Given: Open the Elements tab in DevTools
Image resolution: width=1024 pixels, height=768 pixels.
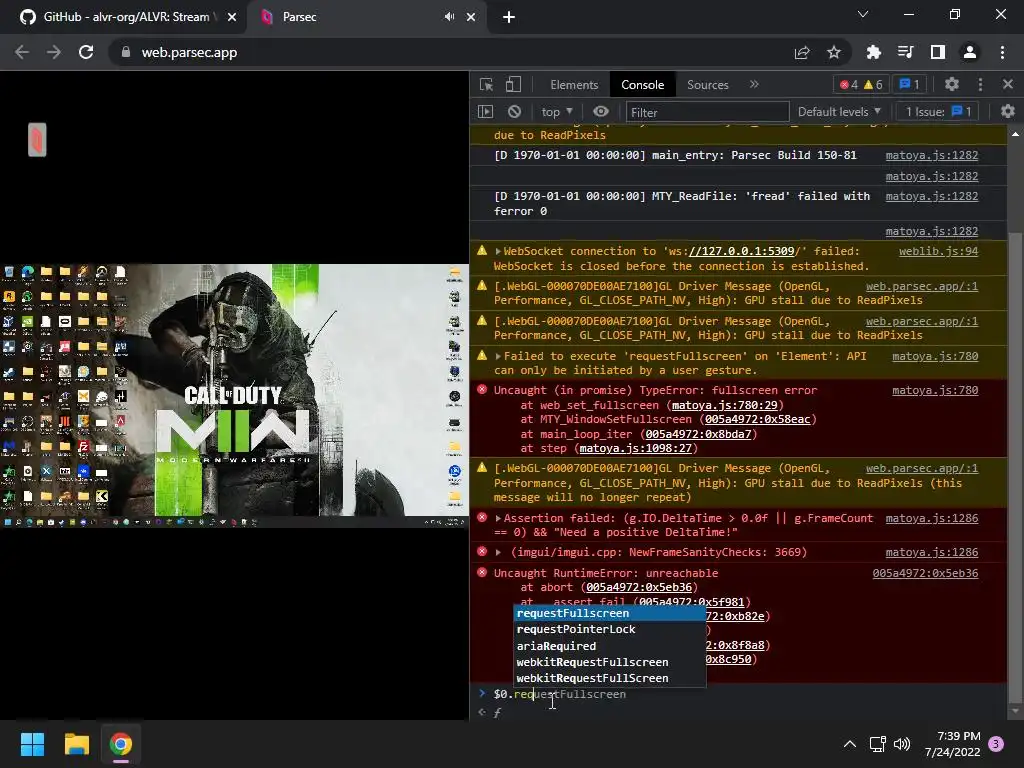Looking at the screenshot, I should click(574, 85).
